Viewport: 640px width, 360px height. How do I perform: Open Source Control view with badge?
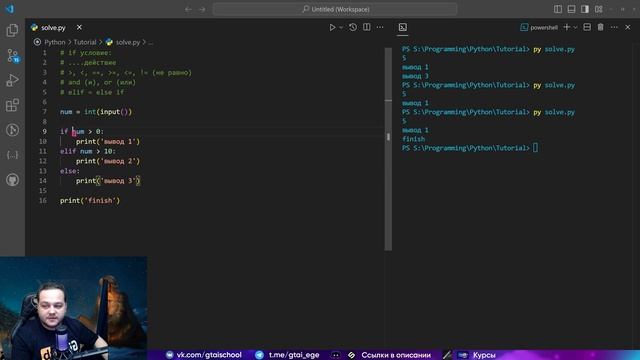point(12,56)
